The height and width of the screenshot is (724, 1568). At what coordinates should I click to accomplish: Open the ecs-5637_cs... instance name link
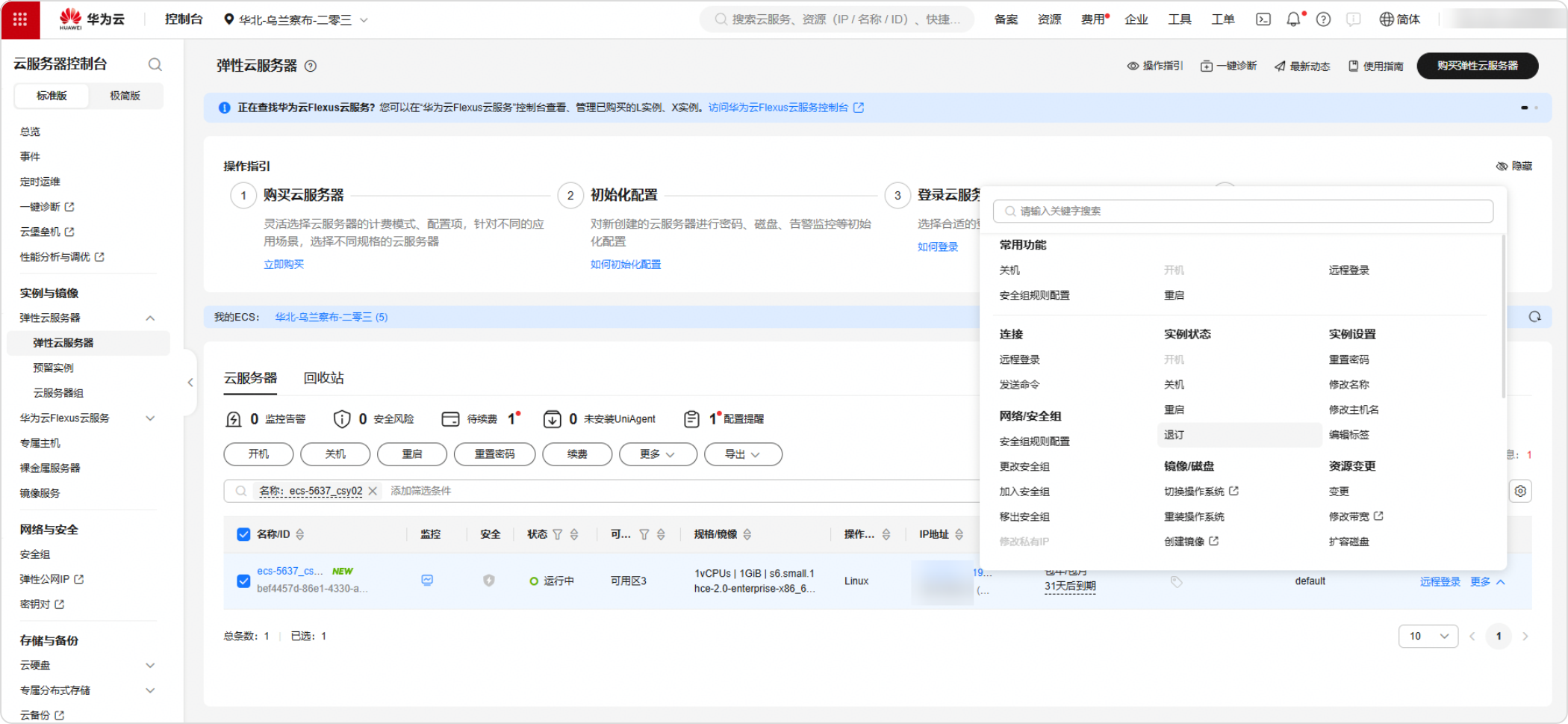[290, 571]
